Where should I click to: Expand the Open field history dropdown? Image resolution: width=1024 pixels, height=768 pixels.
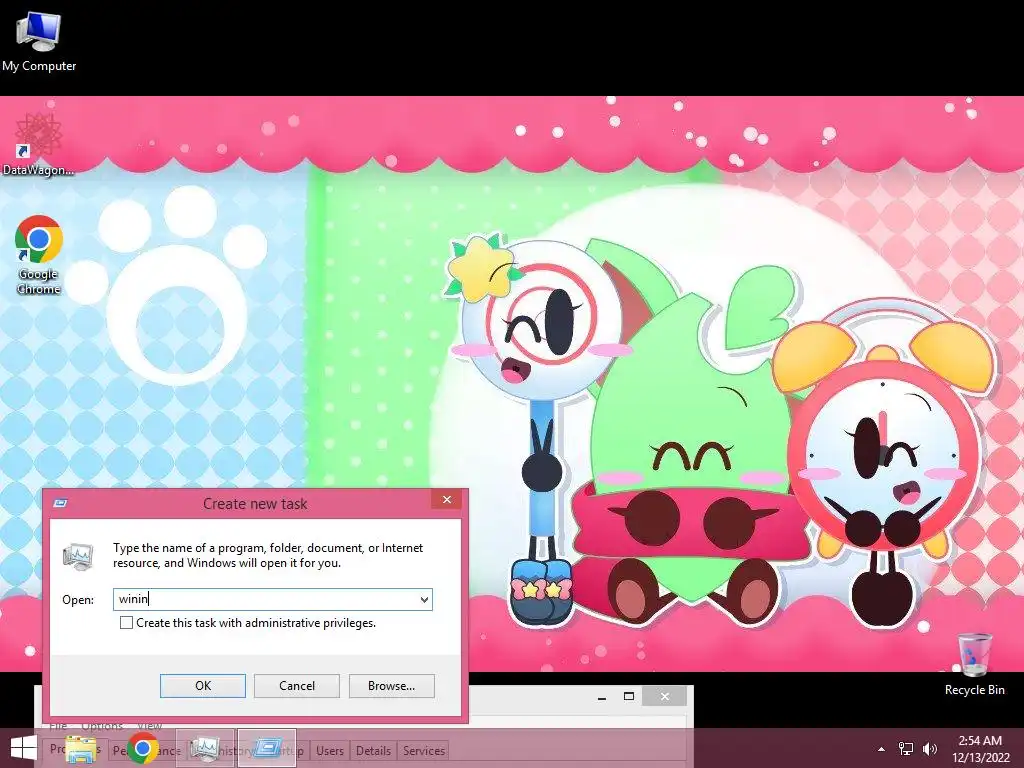[x=424, y=600]
